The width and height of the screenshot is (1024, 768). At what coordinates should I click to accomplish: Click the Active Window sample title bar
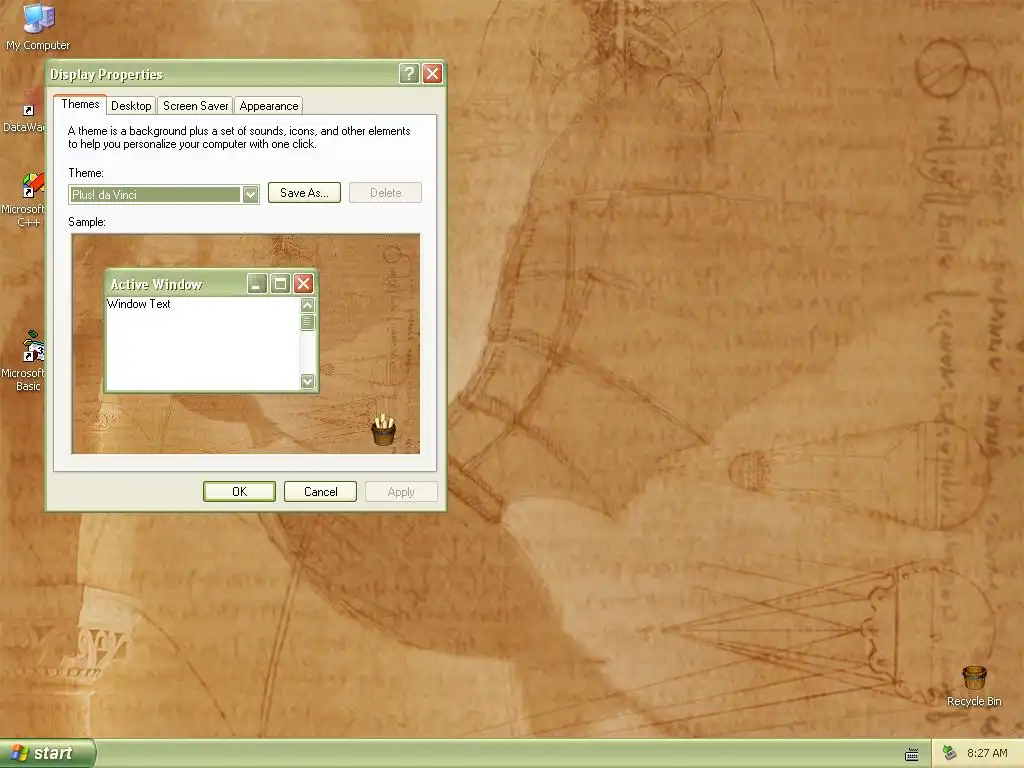coord(210,284)
